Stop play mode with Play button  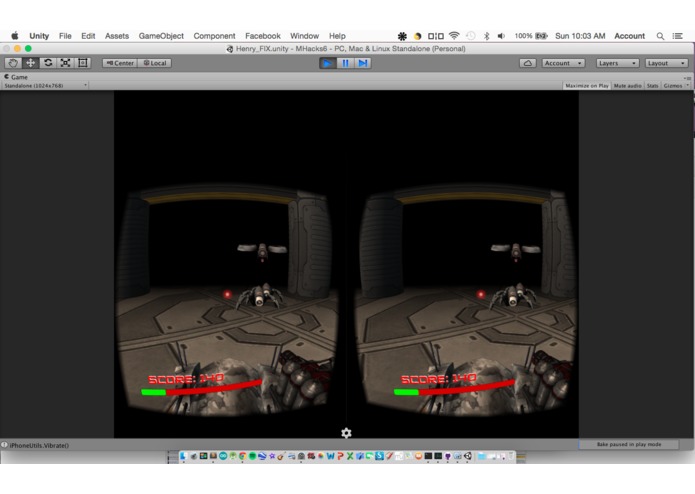coord(328,63)
